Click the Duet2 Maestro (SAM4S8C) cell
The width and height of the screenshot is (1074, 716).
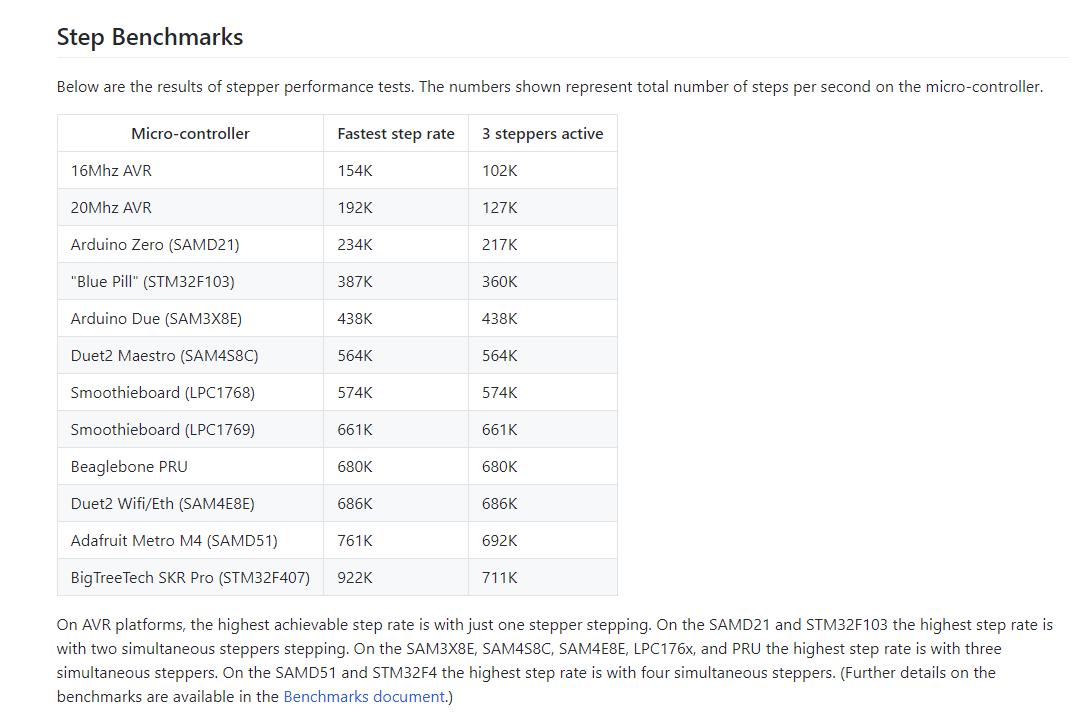tap(190, 356)
